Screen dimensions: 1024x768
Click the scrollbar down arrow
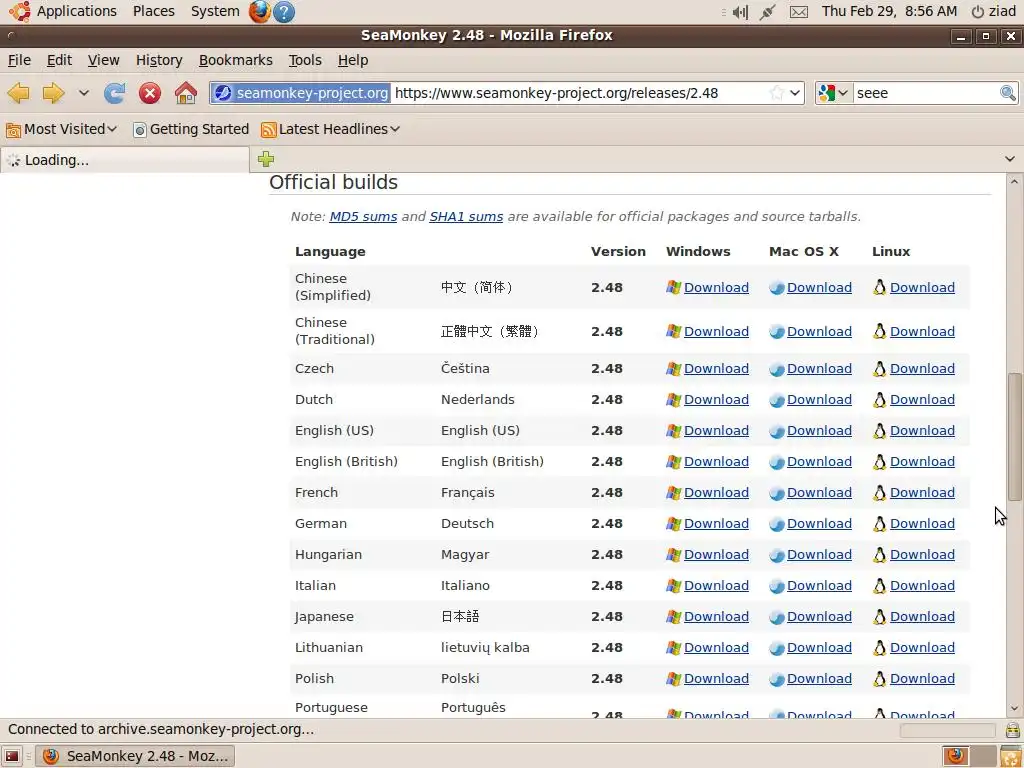(1014, 709)
